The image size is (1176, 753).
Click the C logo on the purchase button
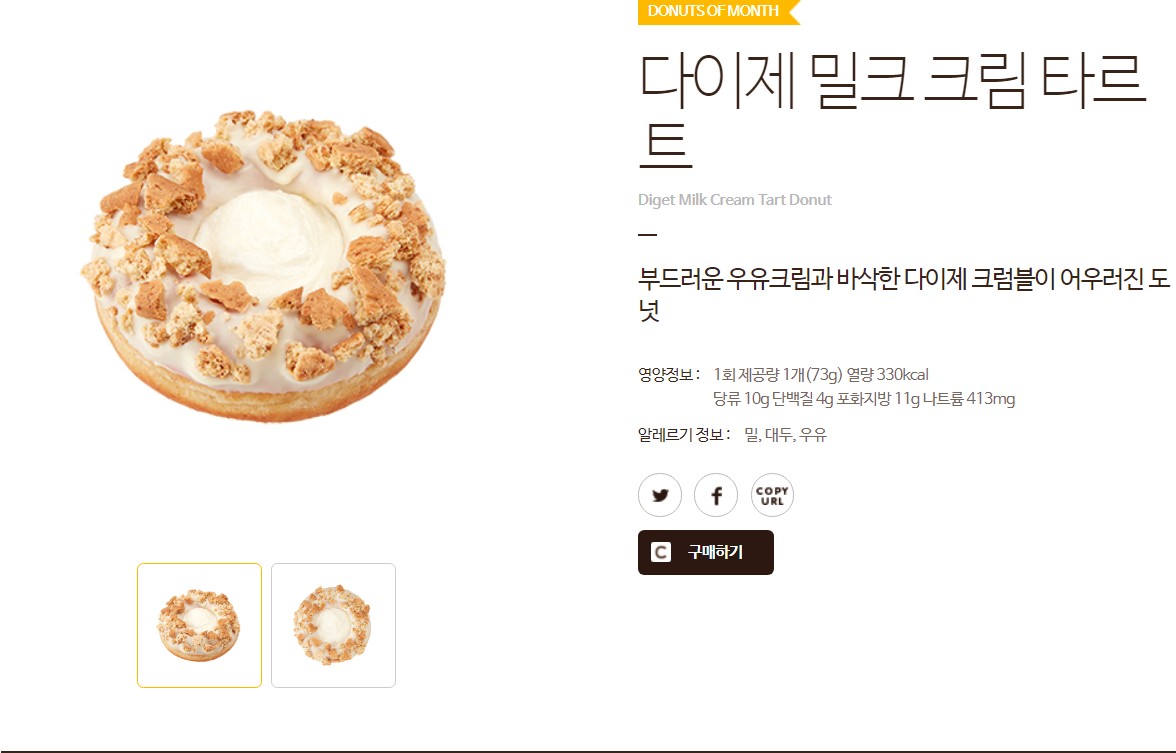click(x=660, y=553)
